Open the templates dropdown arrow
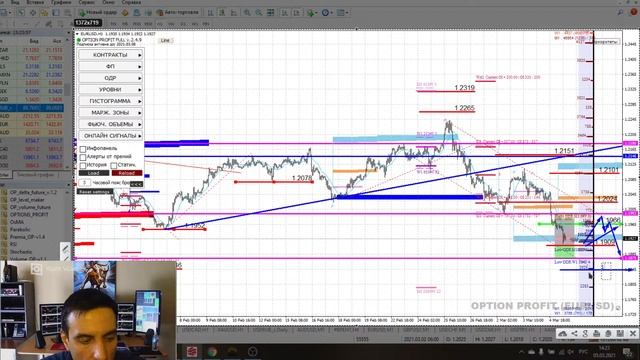640x360 pixels. point(347,13)
